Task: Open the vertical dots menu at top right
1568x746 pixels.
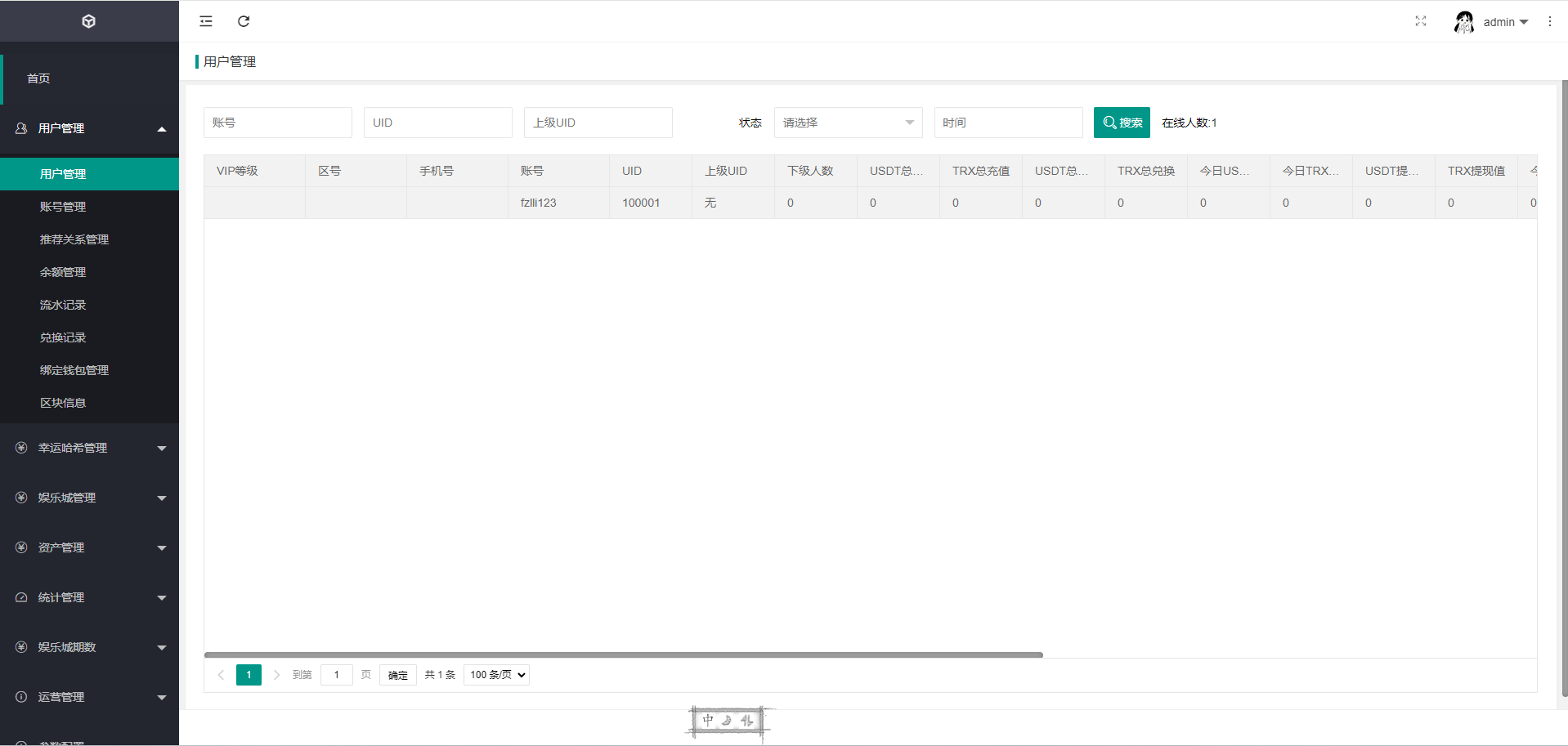Action: pyautogui.click(x=1550, y=21)
